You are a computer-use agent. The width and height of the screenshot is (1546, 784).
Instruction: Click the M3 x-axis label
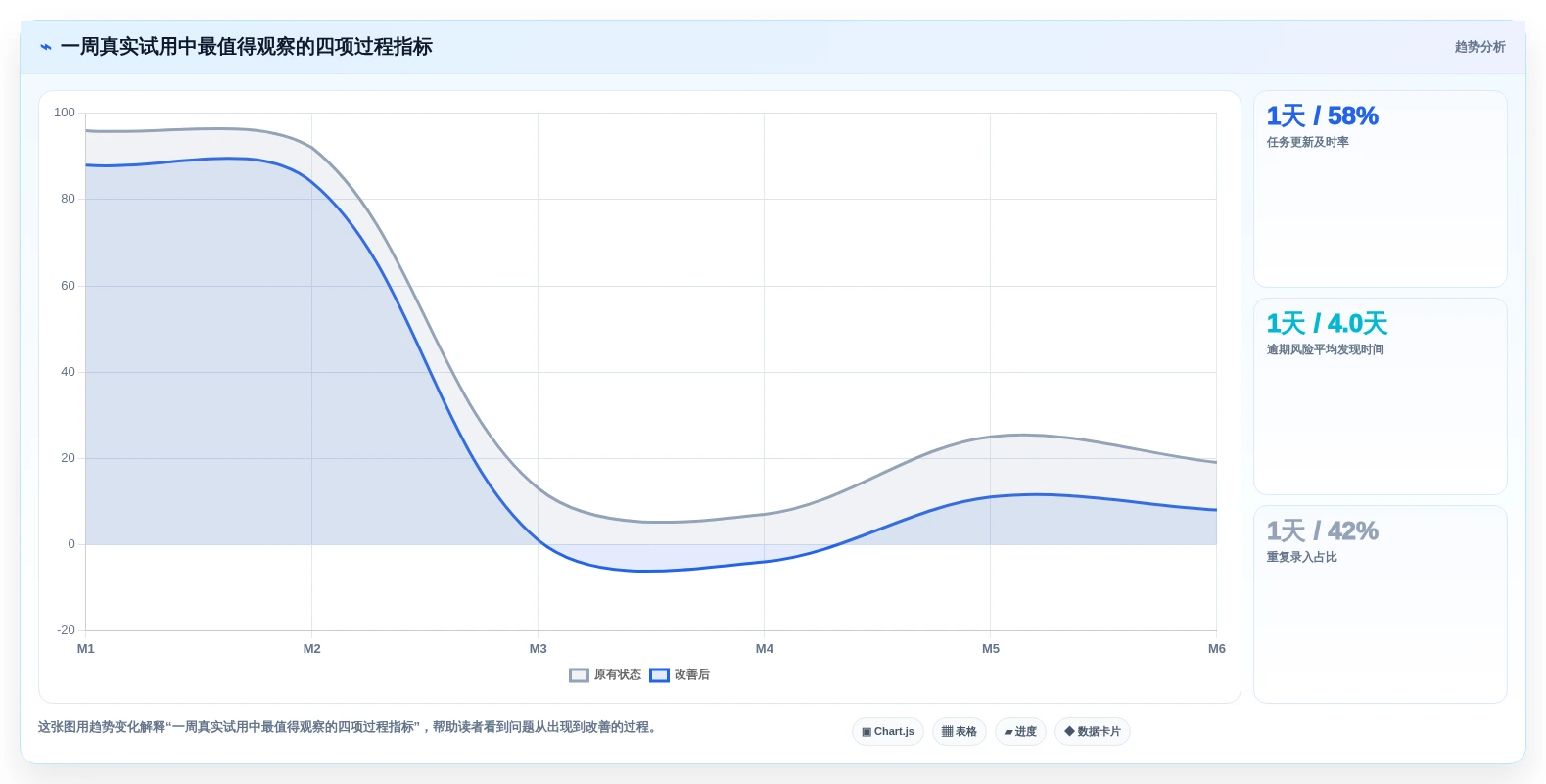(539, 649)
